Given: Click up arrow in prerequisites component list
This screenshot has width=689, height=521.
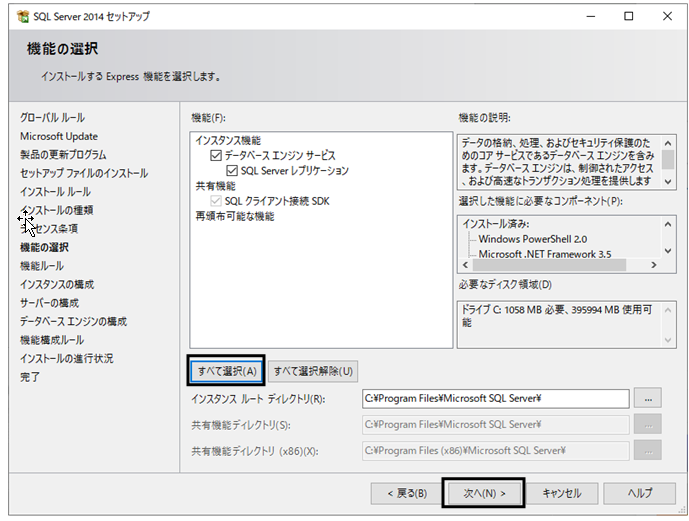Looking at the screenshot, I should pos(668,224).
